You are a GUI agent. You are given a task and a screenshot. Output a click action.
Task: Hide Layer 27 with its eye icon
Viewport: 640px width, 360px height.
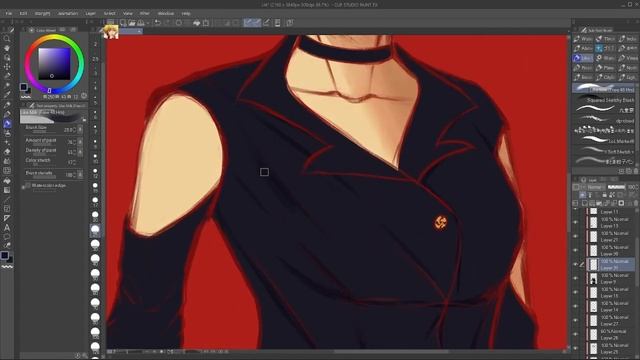coord(576,320)
